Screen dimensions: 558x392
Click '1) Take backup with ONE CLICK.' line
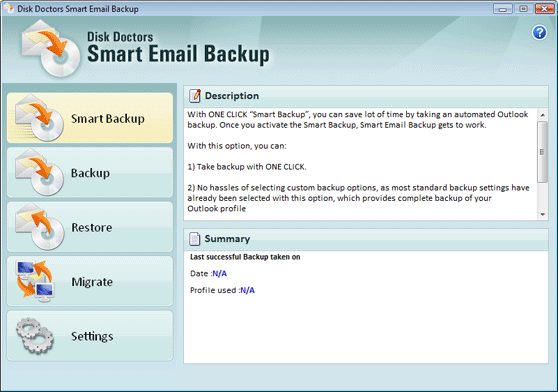[x=247, y=166]
